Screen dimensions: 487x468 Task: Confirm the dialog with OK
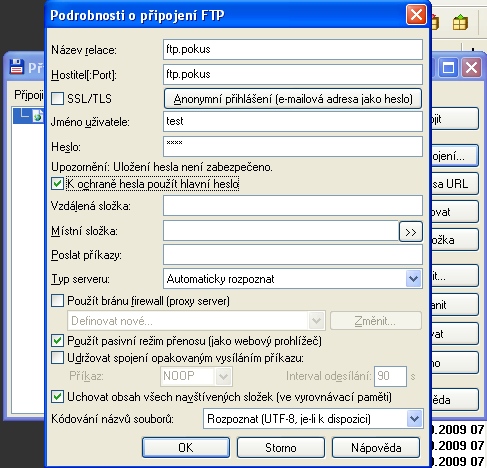pos(186,448)
